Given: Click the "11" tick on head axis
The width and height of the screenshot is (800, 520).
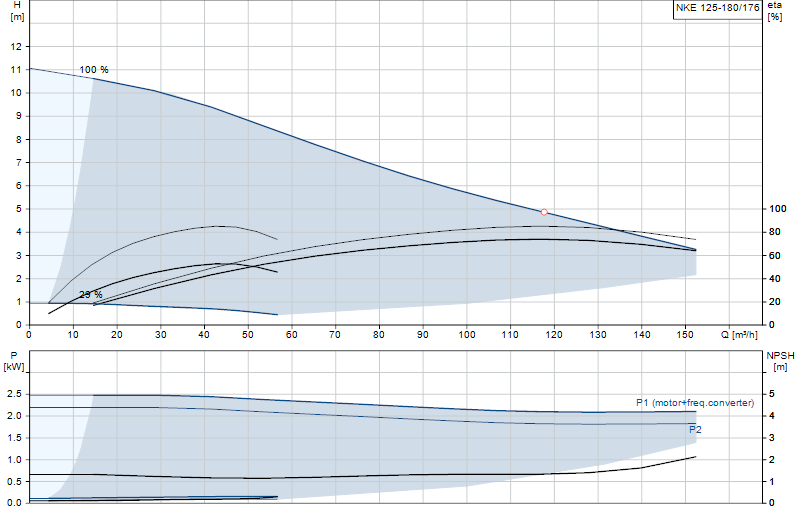Looking at the screenshot, I should [x=16, y=69].
